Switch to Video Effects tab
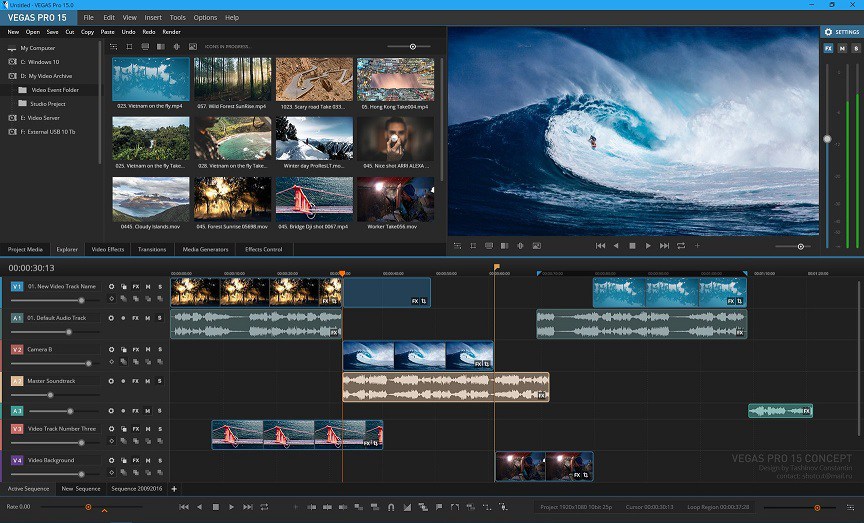The height and width of the screenshot is (523, 864). (x=108, y=250)
